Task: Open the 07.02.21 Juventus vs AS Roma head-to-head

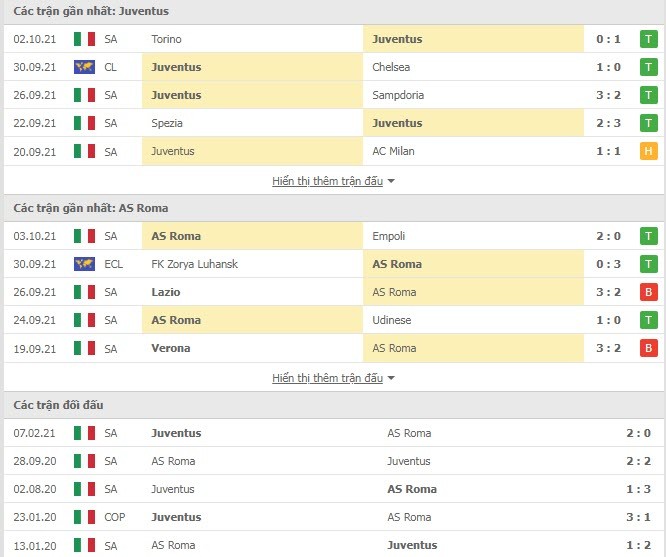Action: click(x=333, y=433)
